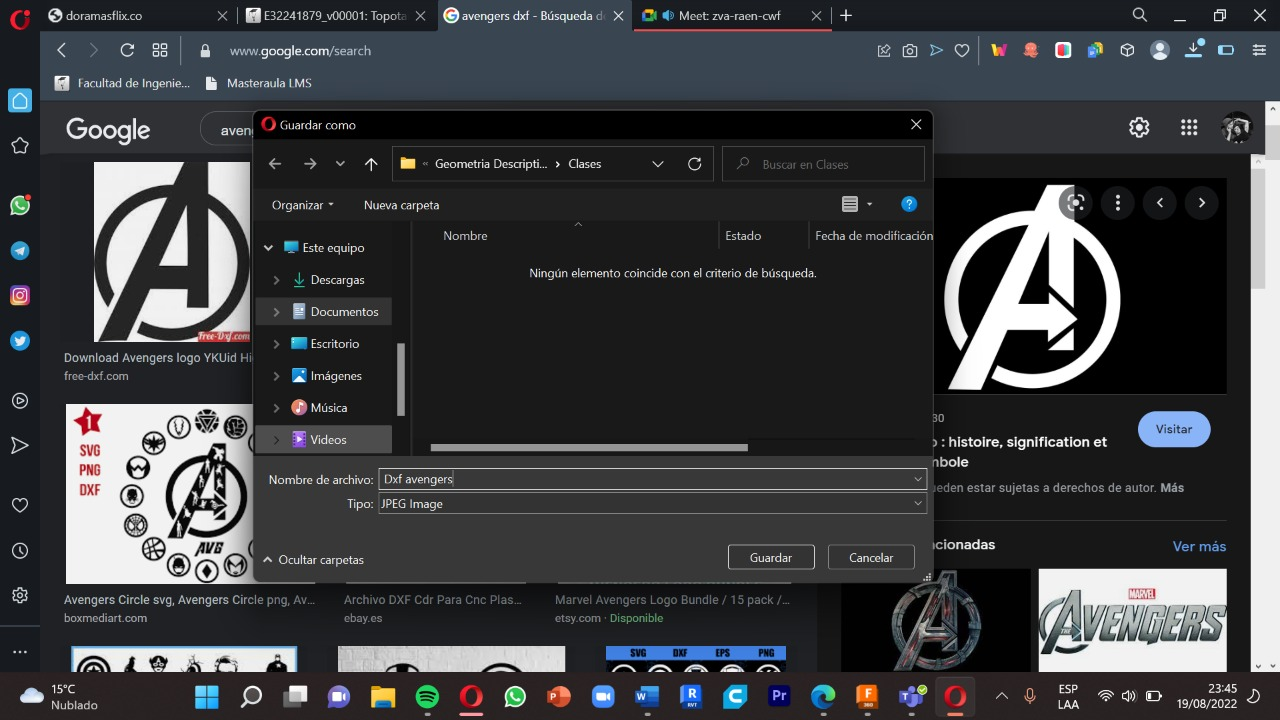Open Google settings gear
The image size is (1280, 720).
click(x=1139, y=127)
